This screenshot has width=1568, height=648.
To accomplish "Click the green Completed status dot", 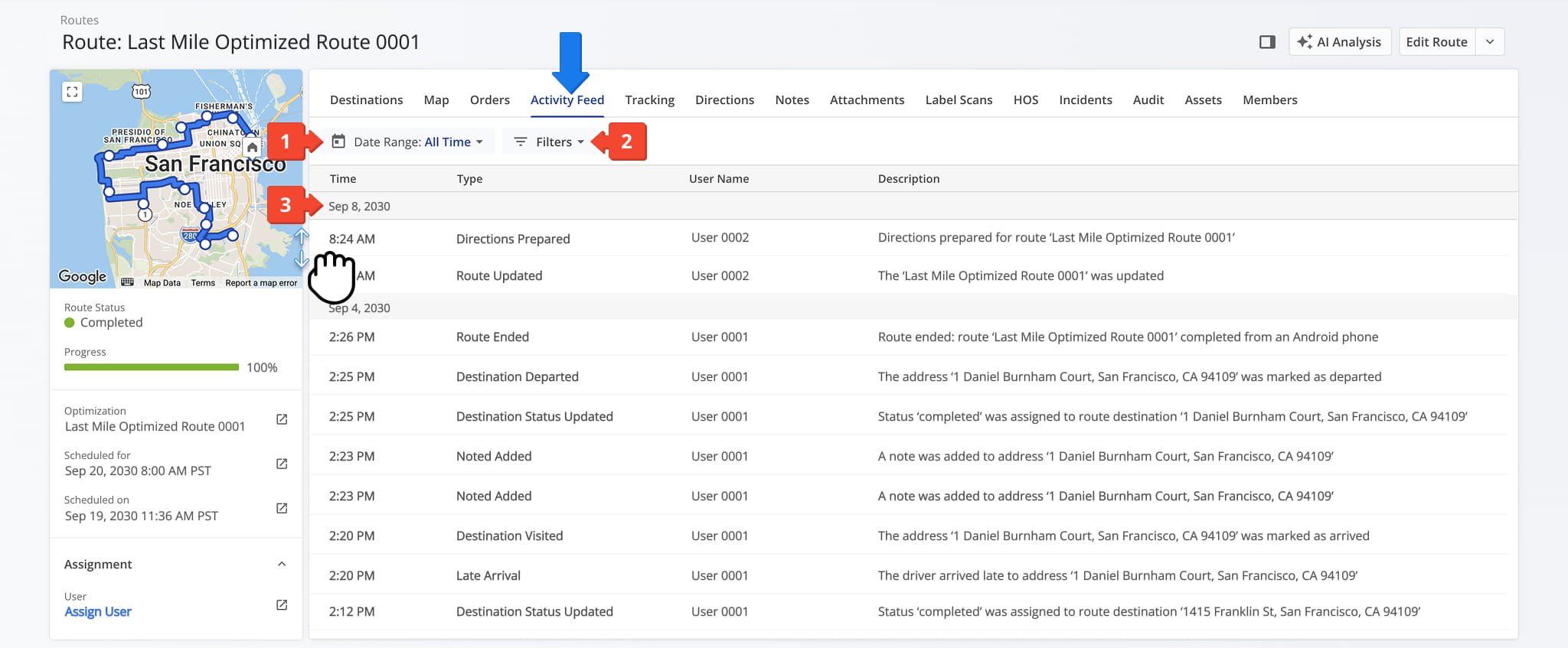I will pos(70,323).
